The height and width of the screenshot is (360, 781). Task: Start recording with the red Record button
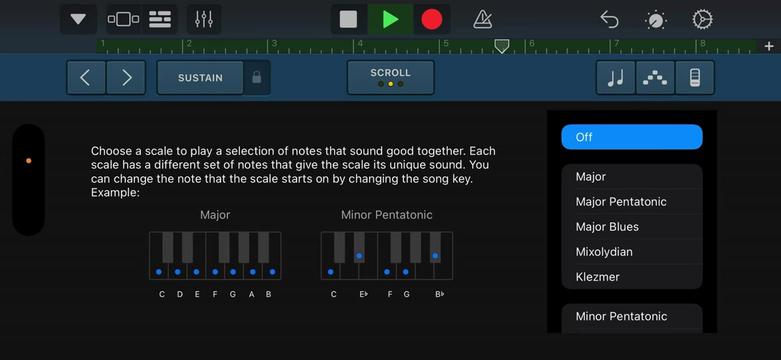tap(431, 19)
